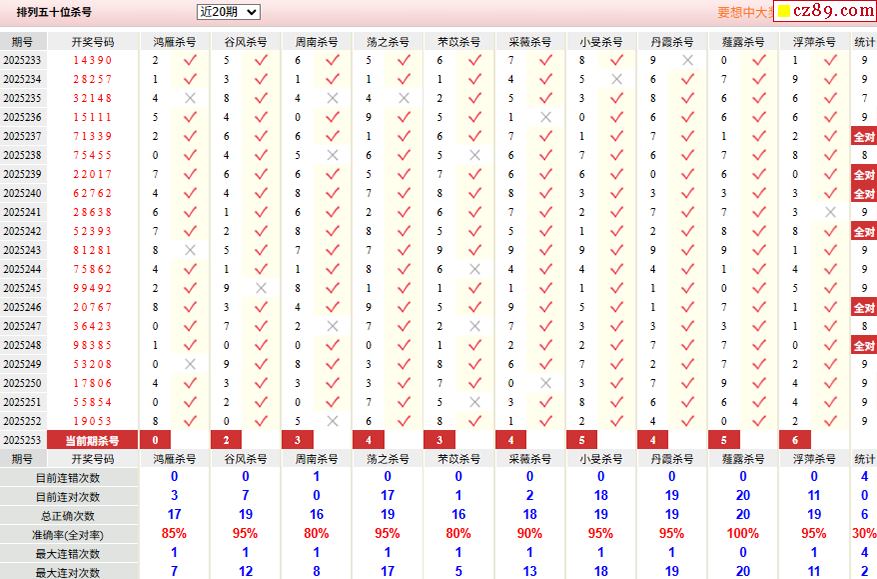Click winning number 14390 in row 2025233
This screenshot has height=579, width=877.
[x=93, y=60]
